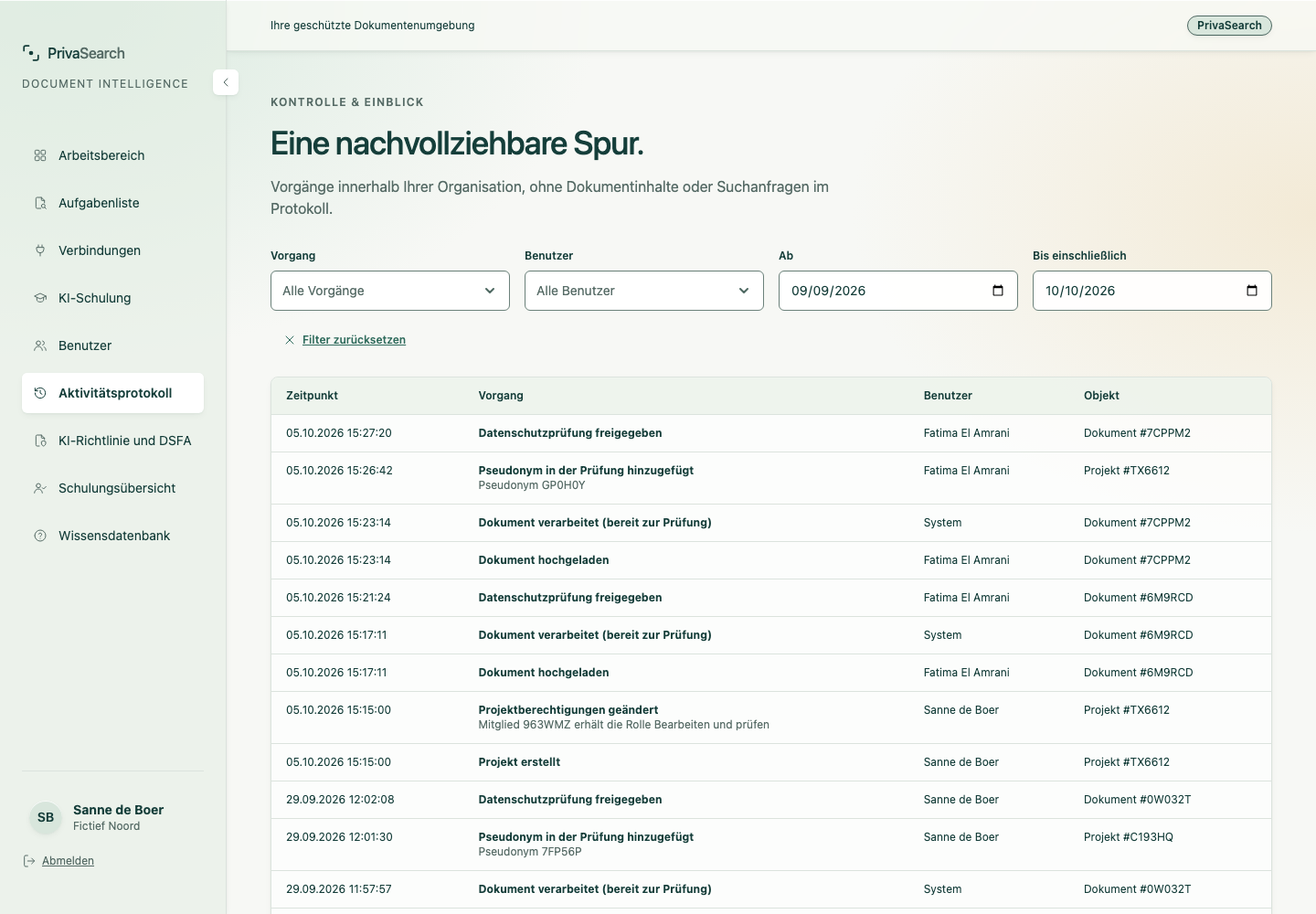The width and height of the screenshot is (1316, 914).
Task: Click the Filter zurücksetzen link
Action: (354, 340)
